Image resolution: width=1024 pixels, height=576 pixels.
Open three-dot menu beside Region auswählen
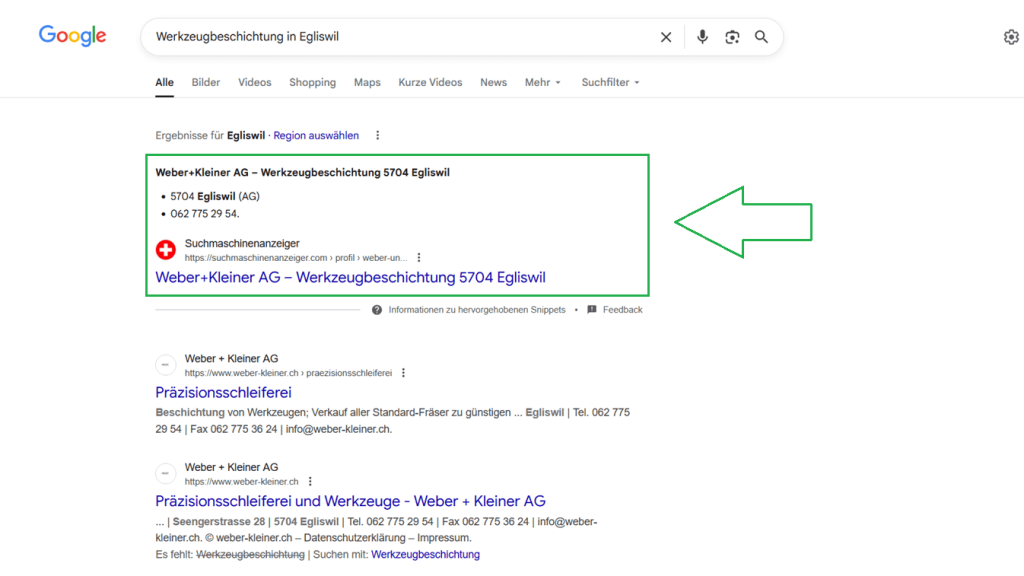coord(377,135)
